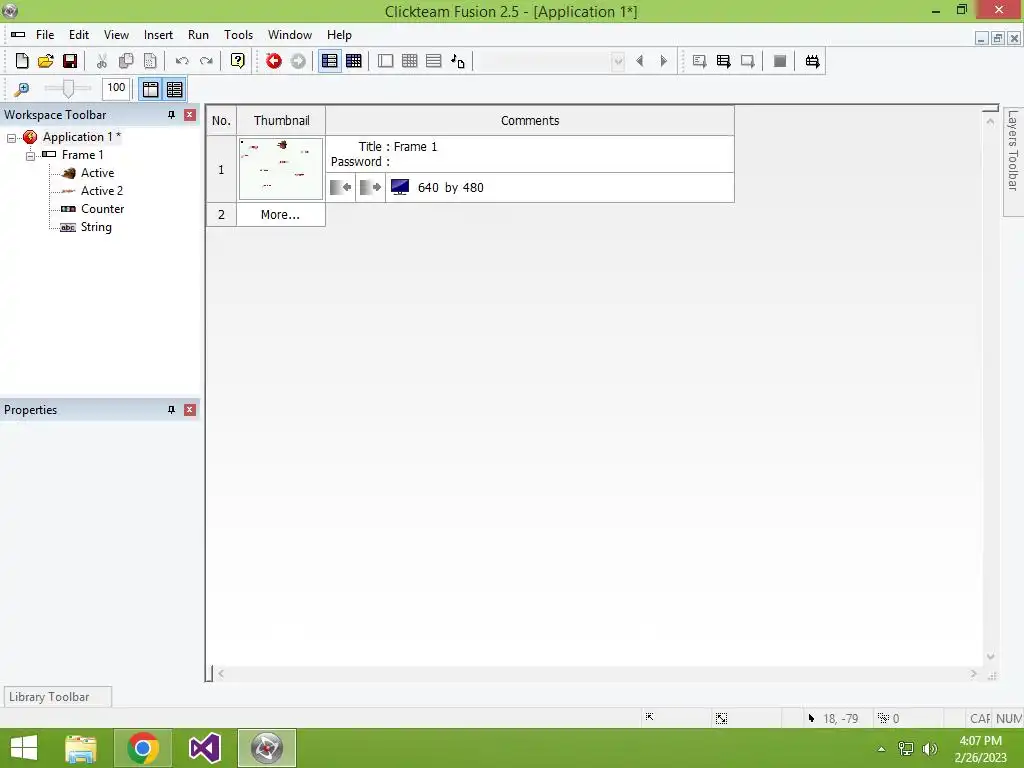
Task: Click the dark grid editor icon beside Storyboard
Action: 354,61
